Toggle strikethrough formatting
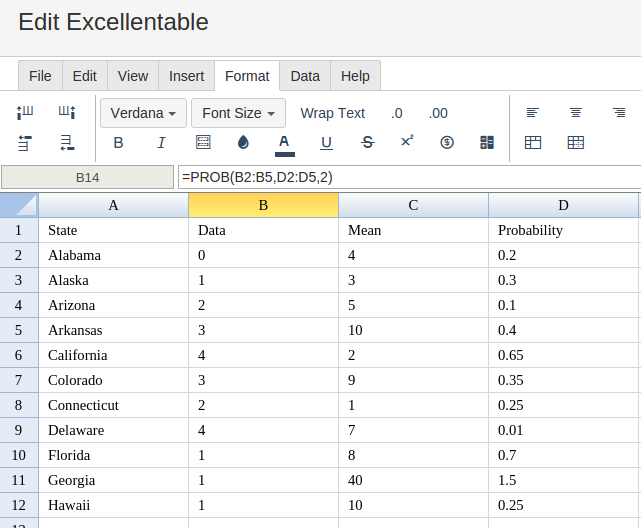Image resolution: width=641 pixels, height=528 pixels. click(x=367, y=143)
